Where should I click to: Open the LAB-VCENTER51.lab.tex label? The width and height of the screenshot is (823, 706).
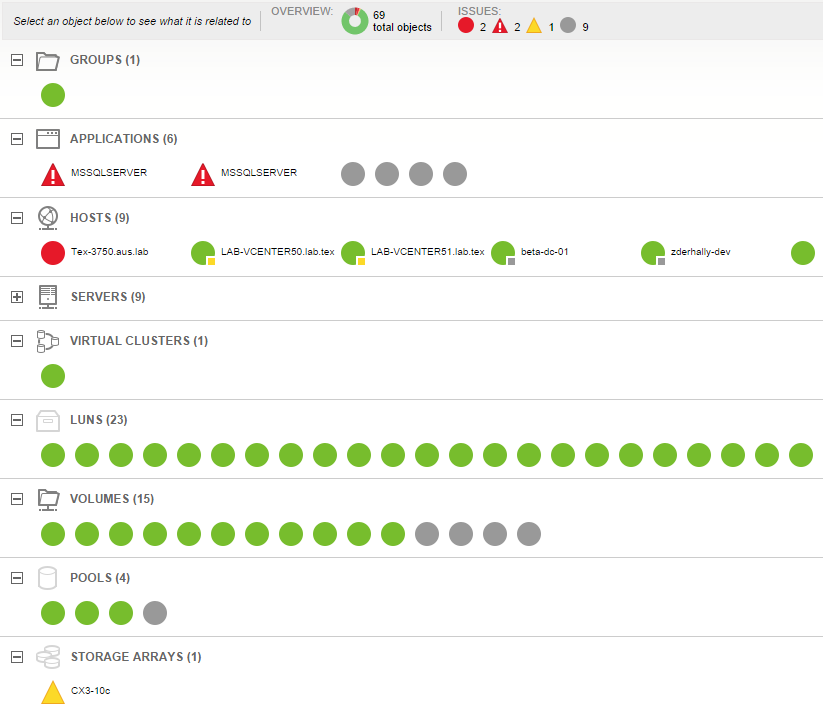pos(428,252)
